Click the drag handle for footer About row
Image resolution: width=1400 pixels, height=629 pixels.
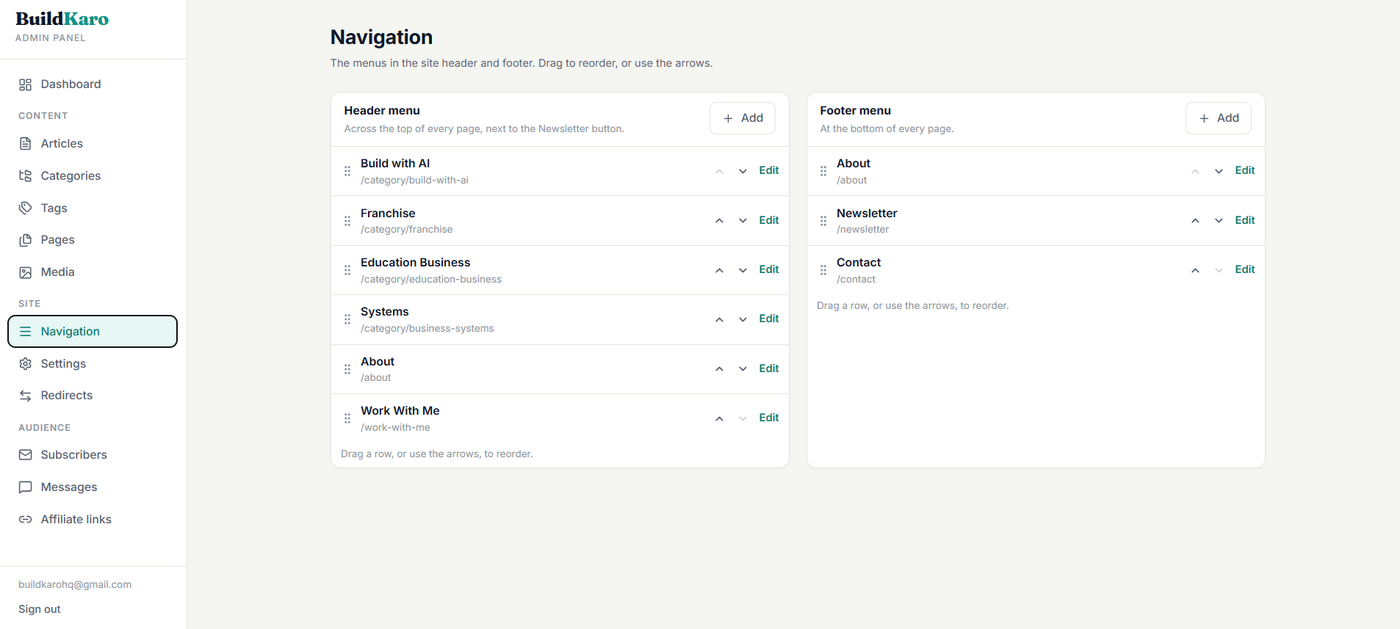coord(824,171)
